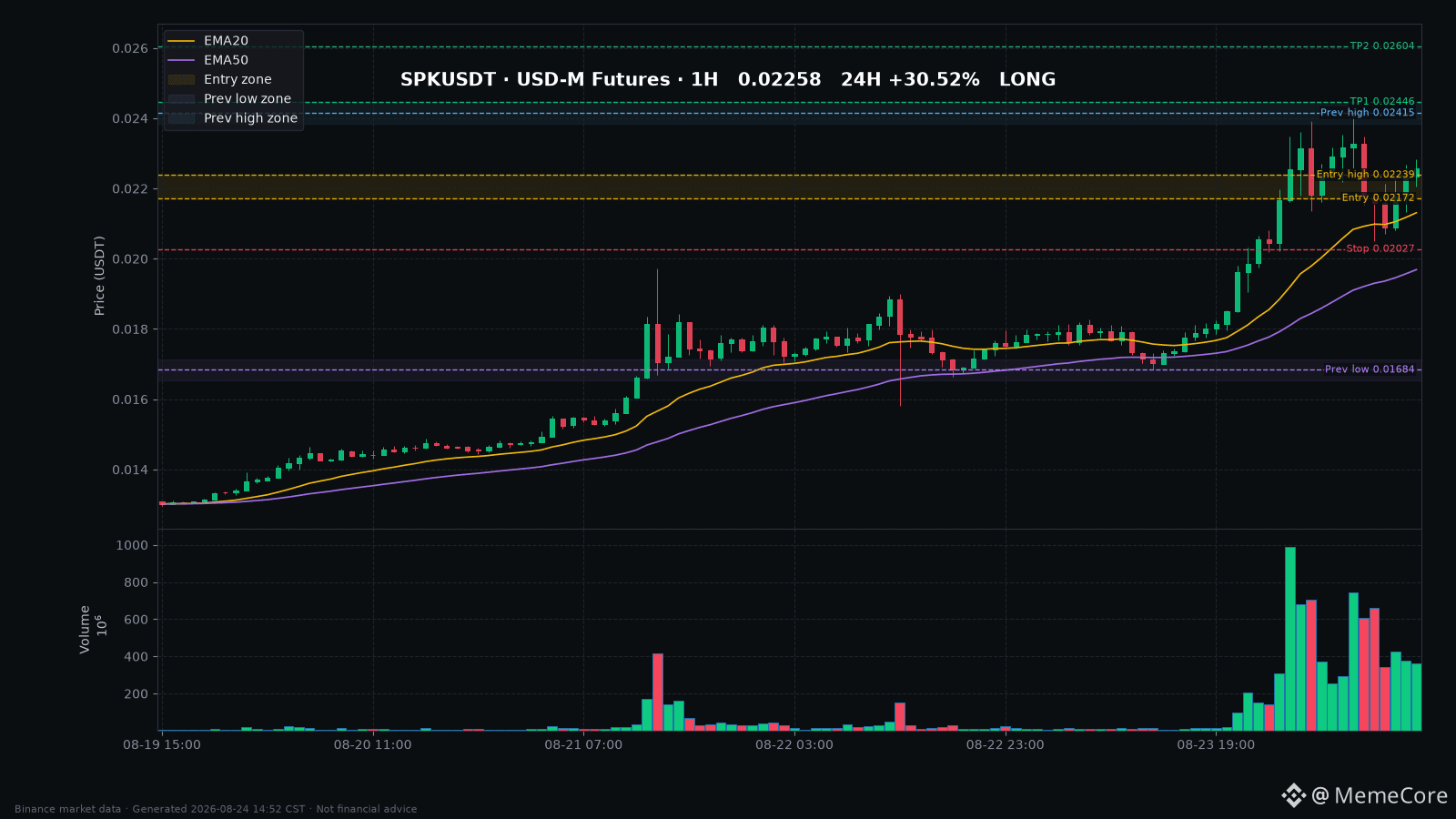Click the Entry zone swatch in legend
This screenshot has width=1456, height=819.
point(181,79)
